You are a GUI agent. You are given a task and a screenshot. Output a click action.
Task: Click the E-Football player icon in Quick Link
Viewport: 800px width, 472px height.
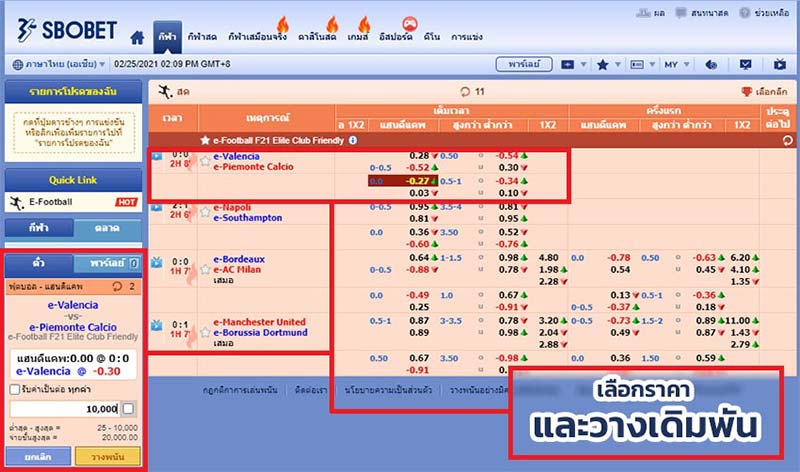pyautogui.click(x=16, y=203)
